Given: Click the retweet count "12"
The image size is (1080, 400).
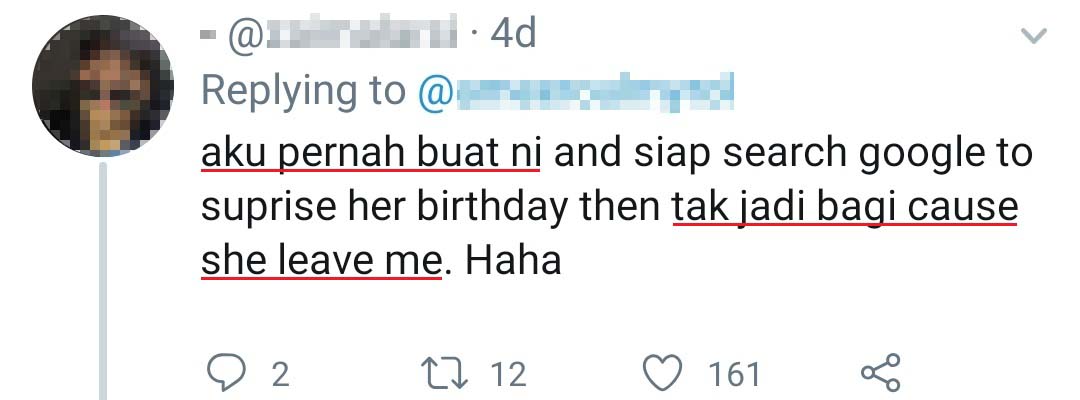Looking at the screenshot, I should (508, 374).
